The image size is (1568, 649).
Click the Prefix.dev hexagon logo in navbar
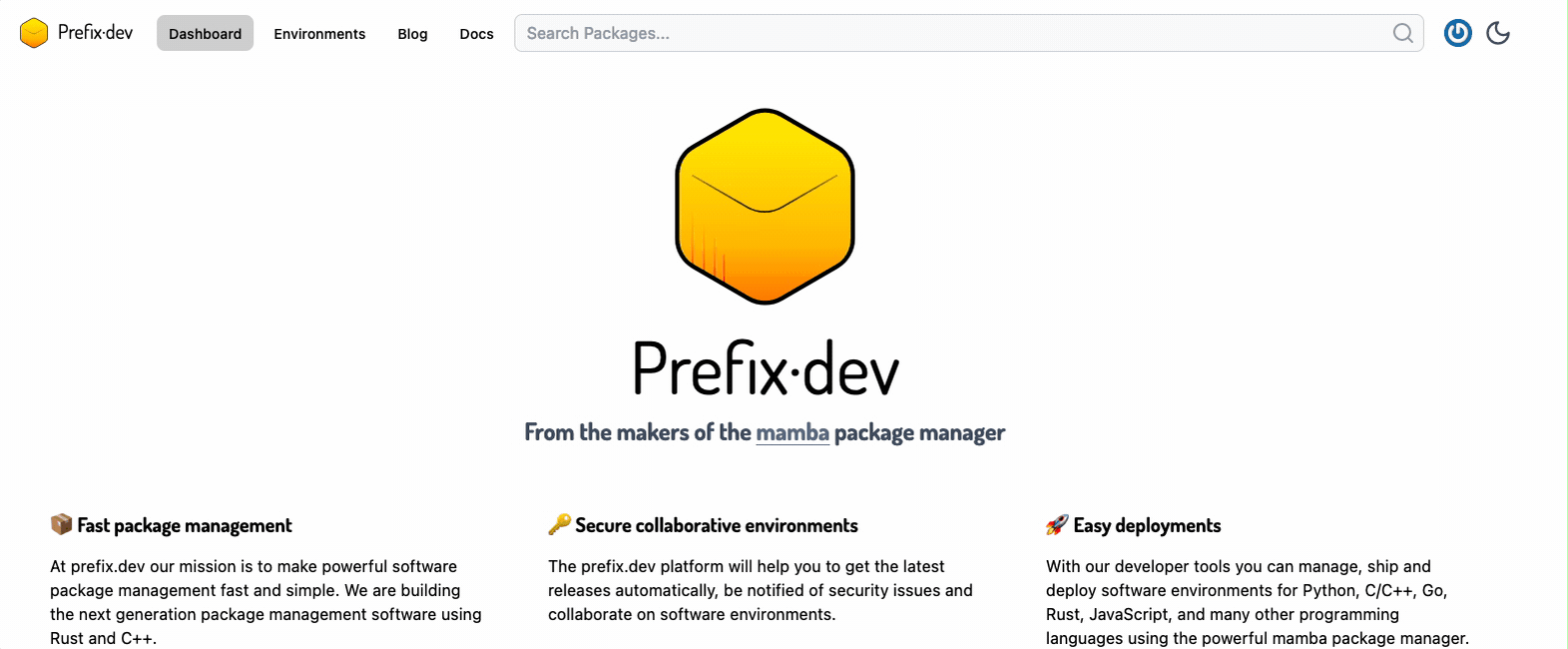pyautogui.click(x=34, y=33)
